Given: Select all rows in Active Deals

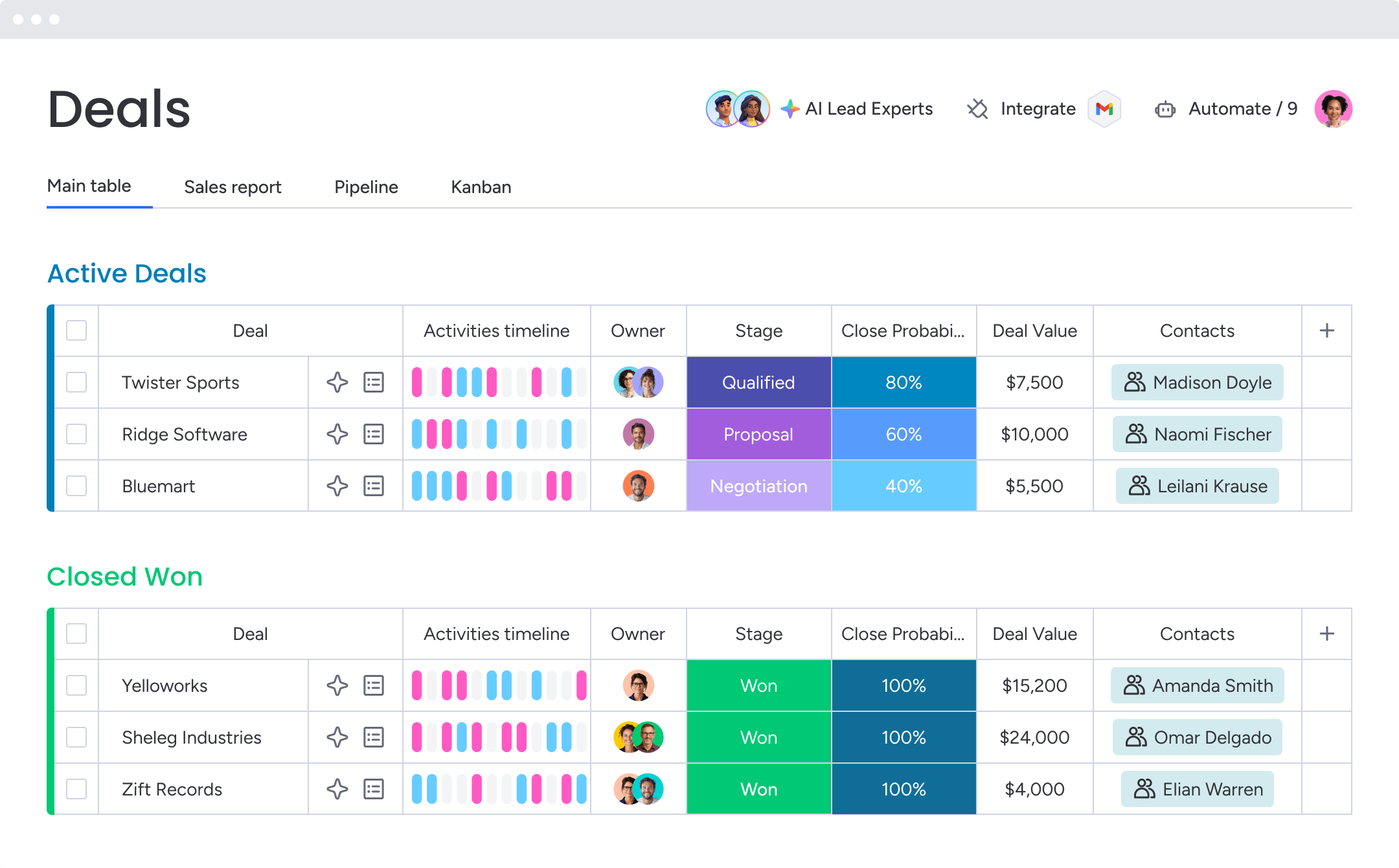Looking at the screenshot, I should coord(76,330).
